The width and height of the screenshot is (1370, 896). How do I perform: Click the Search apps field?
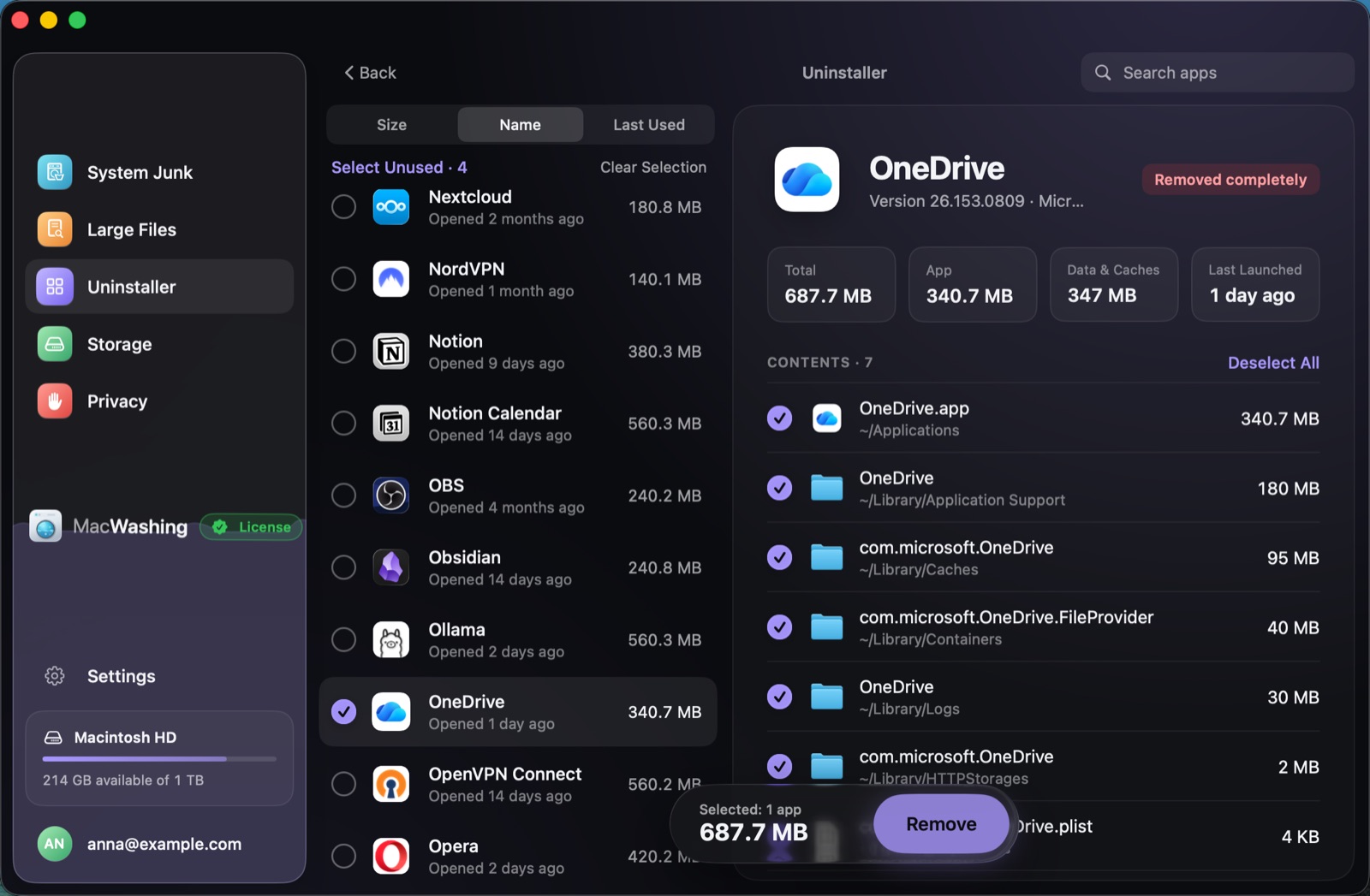(x=1217, y=73)
